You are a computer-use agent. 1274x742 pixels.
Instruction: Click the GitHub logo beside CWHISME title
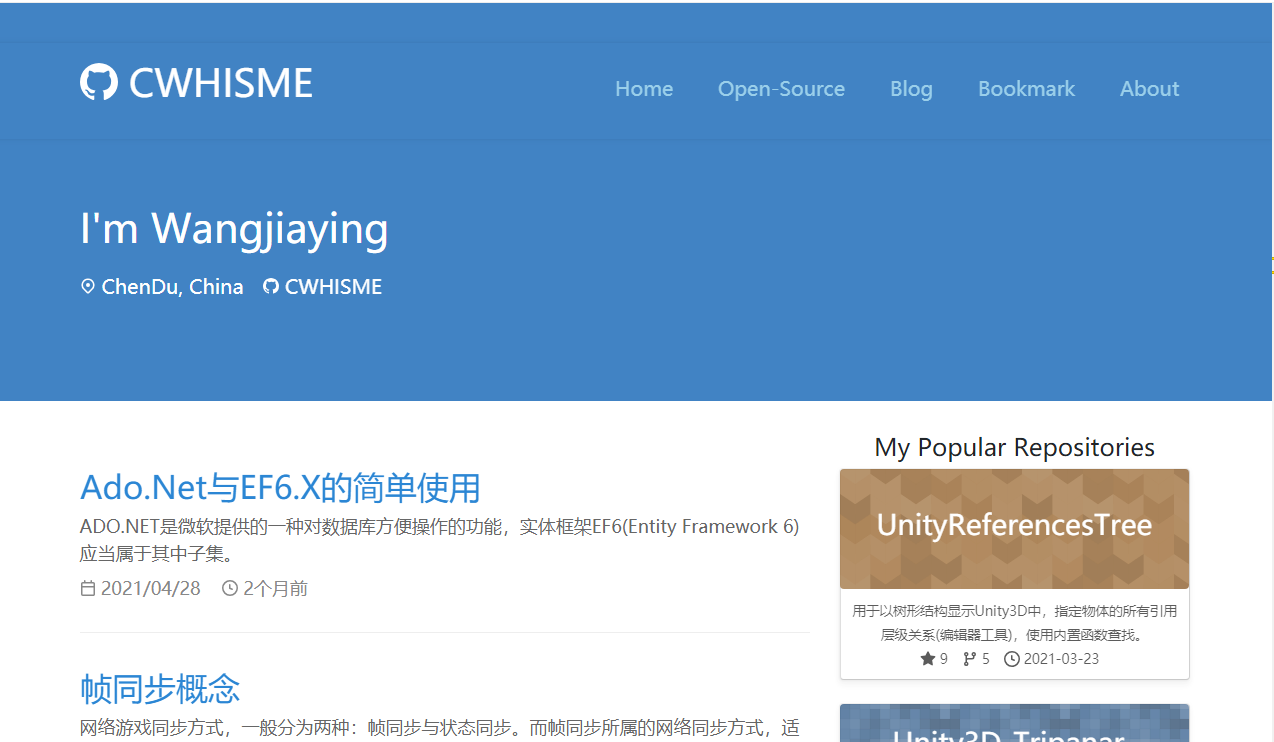tap(98, 83)
